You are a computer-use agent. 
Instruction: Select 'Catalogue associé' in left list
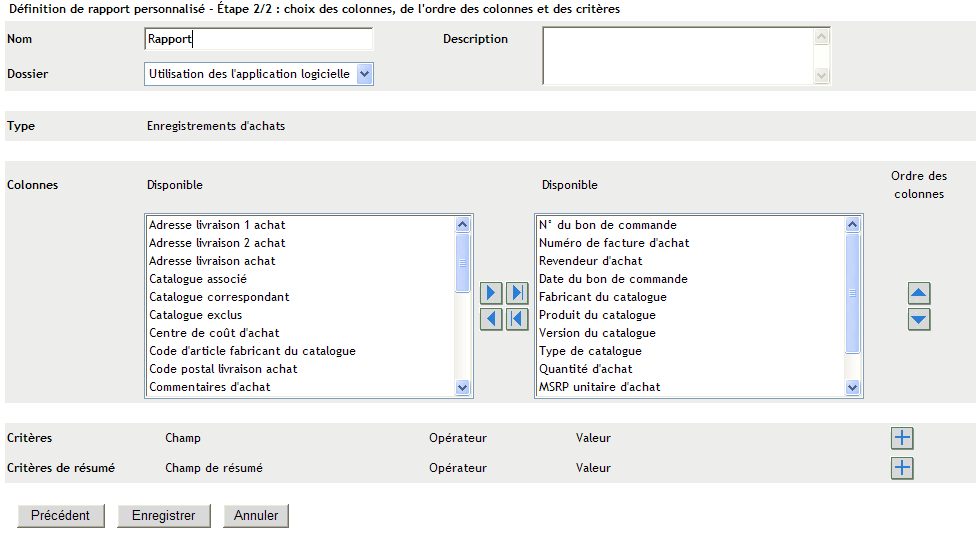pyautogui.click(x=301, y=279)
